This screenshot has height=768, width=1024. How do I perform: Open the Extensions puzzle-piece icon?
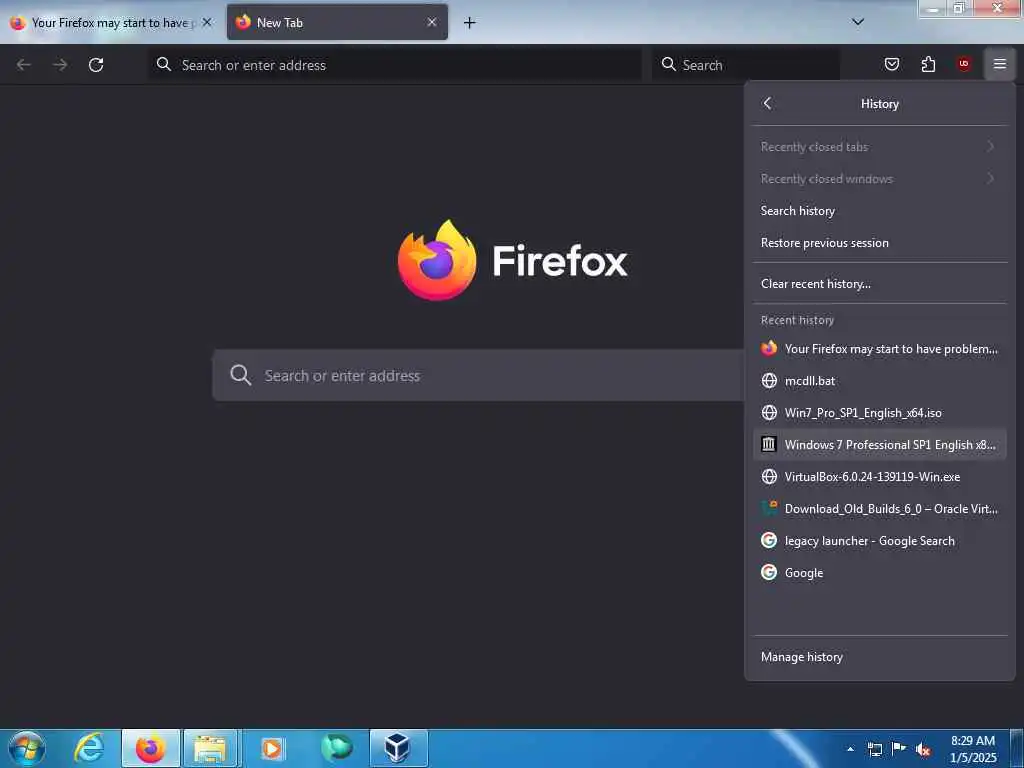pyautogui.click(x=928, y=64)
